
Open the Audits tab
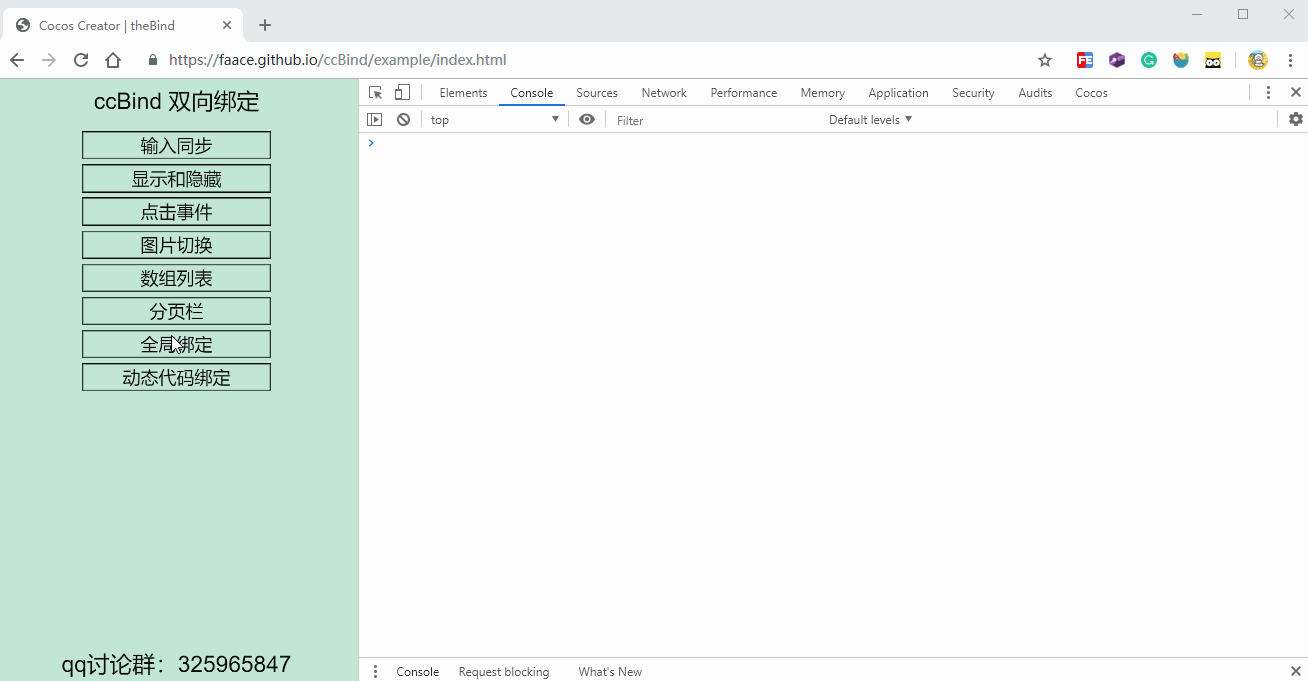coord(1035,92)
